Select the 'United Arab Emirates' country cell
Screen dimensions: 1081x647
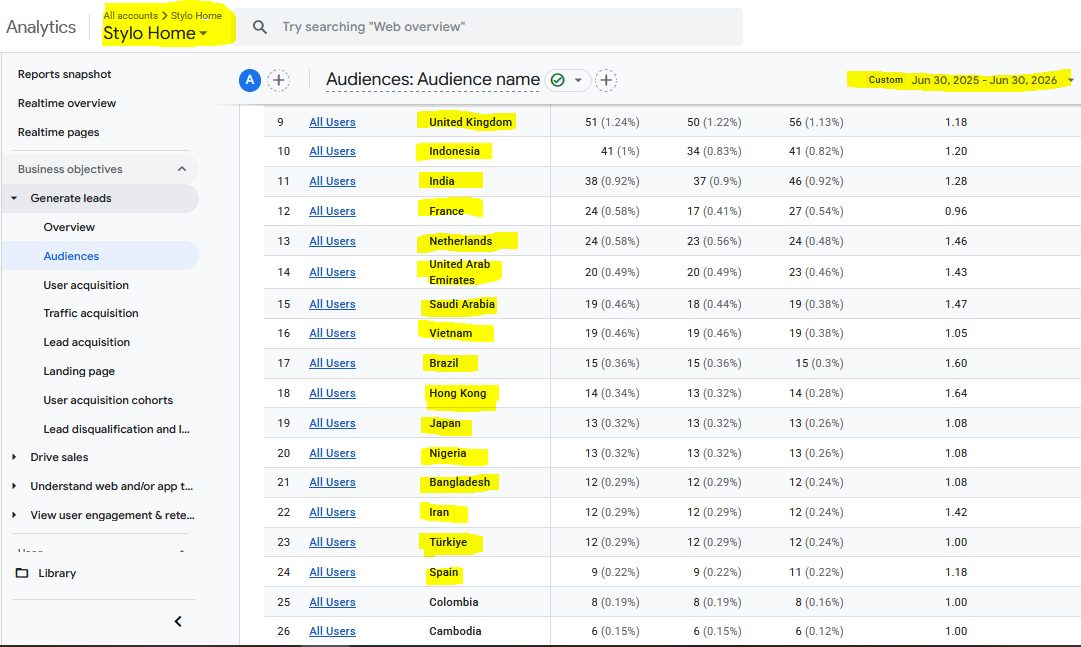pos(459,272)
